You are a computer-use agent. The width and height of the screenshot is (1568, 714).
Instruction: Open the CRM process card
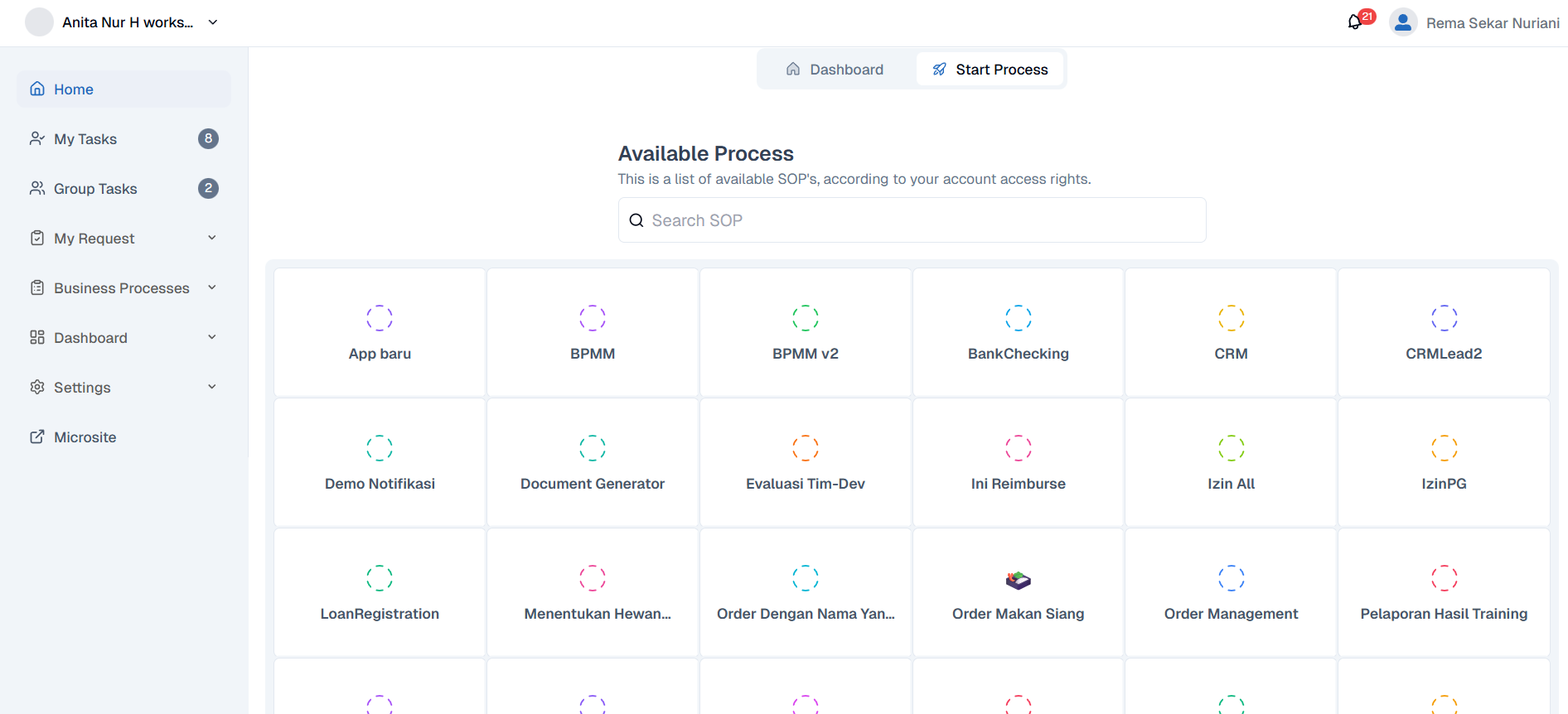coord(1232,332)
